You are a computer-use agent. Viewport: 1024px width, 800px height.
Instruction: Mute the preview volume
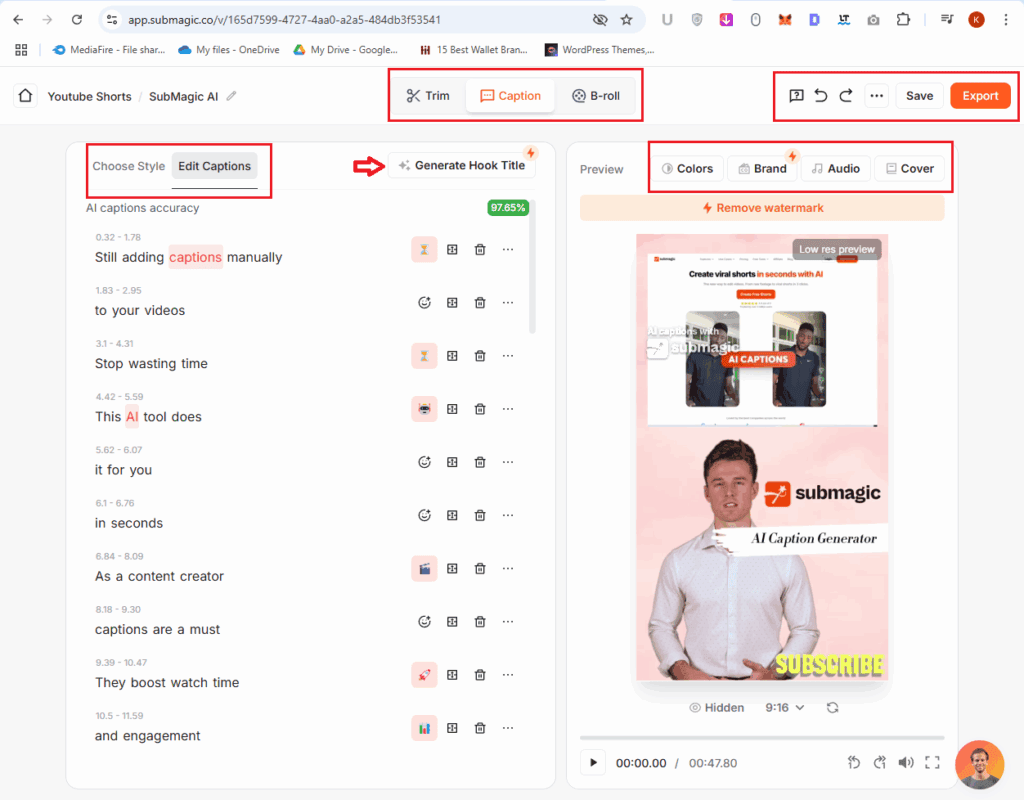pos(906,763)
